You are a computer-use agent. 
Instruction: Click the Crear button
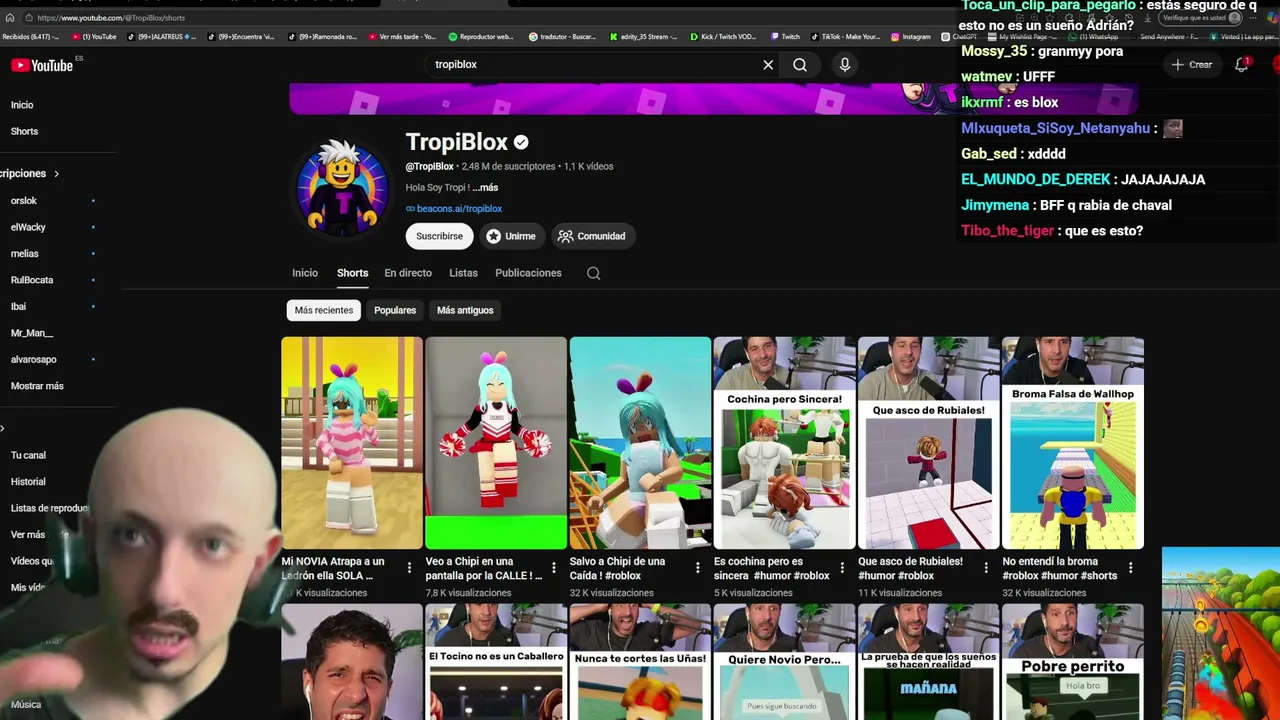[1192, 65]
